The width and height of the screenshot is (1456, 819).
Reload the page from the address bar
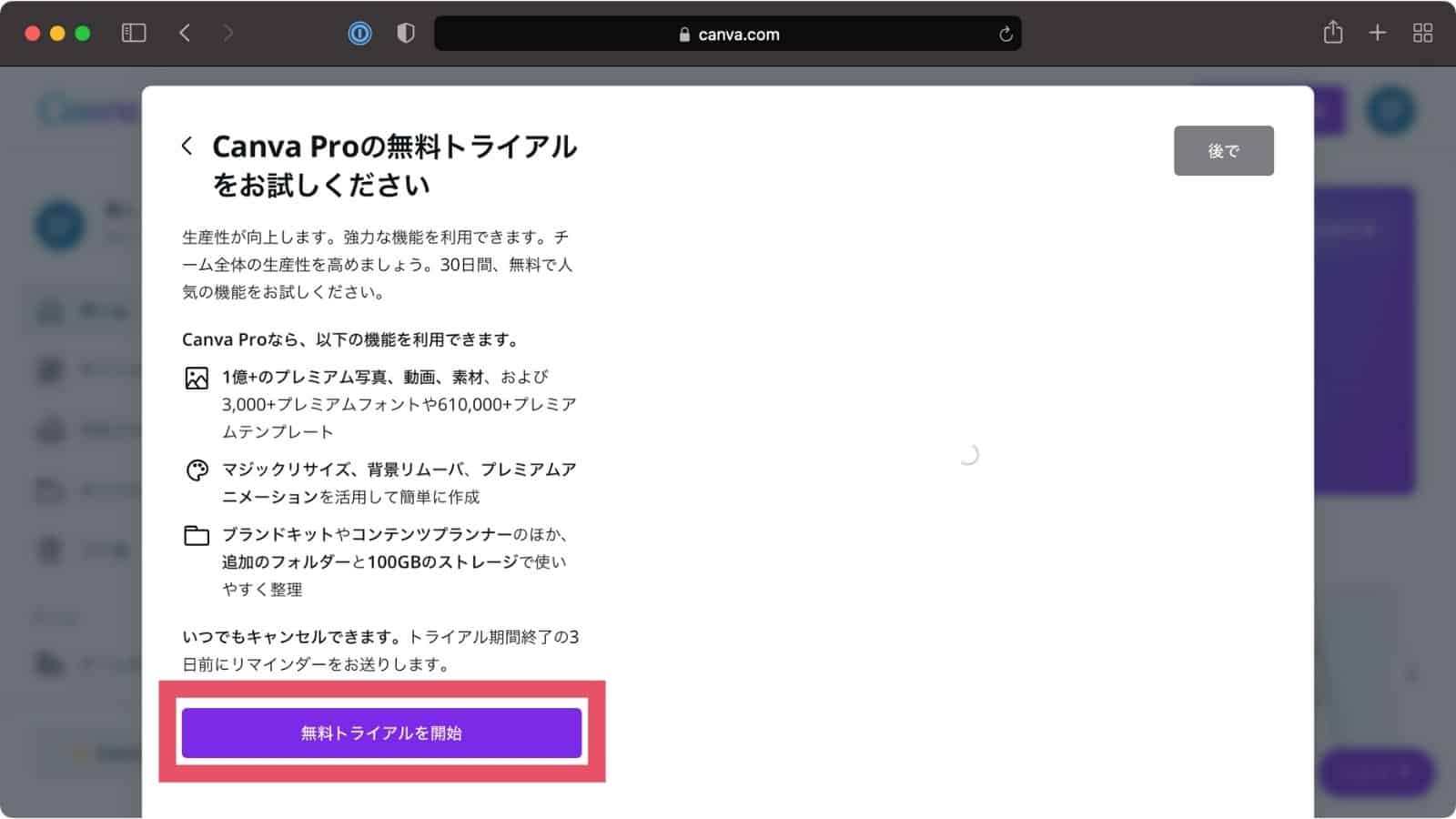pyautogui.click(x=1006, y=35)
